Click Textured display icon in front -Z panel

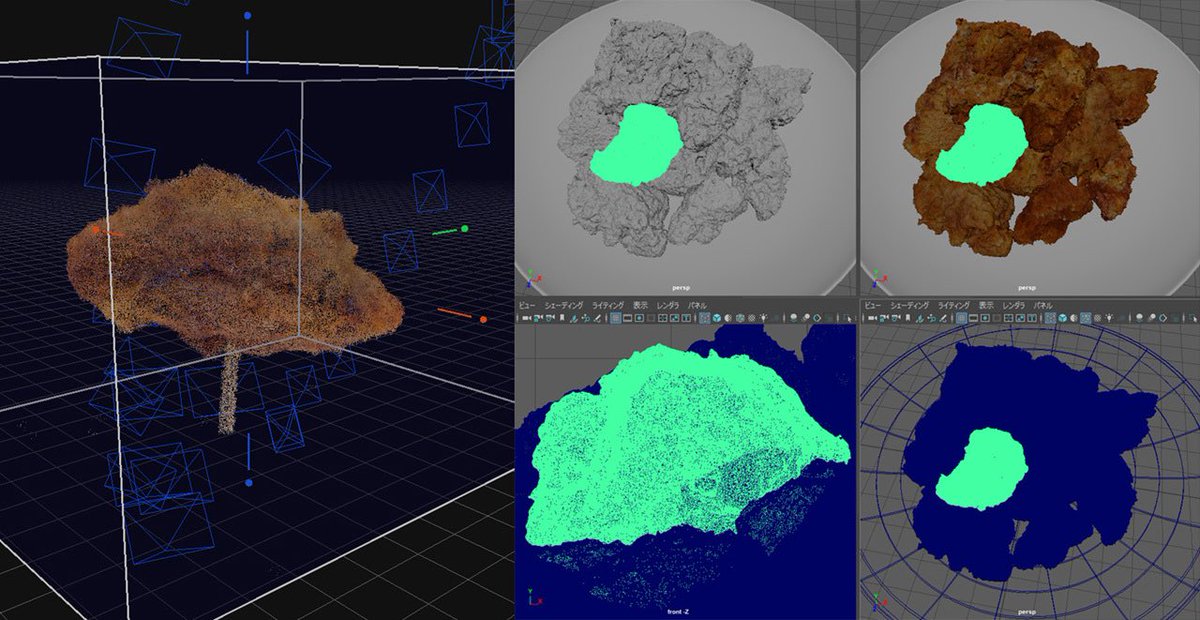[x=752, y=318]
